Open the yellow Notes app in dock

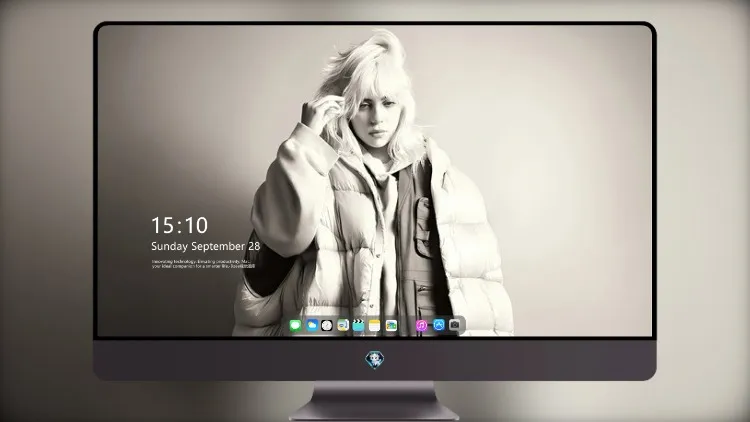(375, 325)
